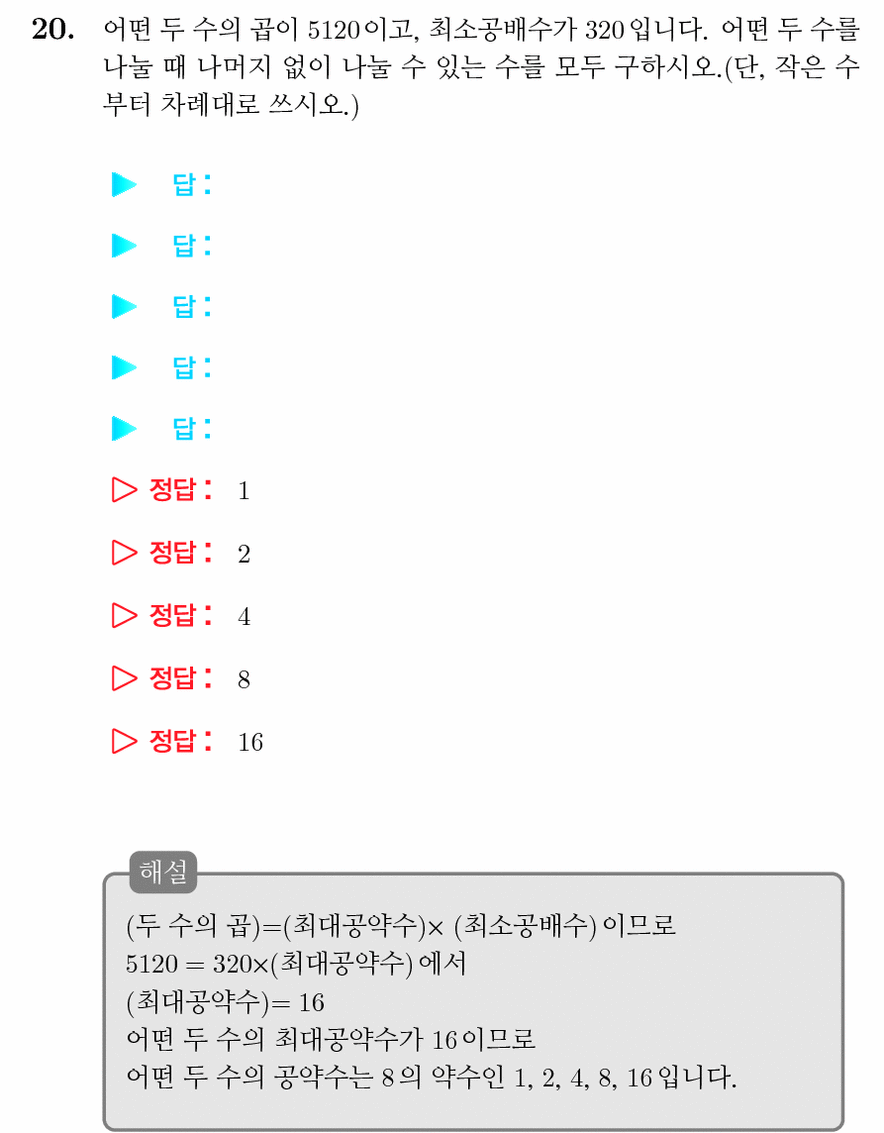Click the explanation's final line listing 1, 2, 4, 8, 16
This screenshot has width=884, height=1133.
tap(431, 1077)
